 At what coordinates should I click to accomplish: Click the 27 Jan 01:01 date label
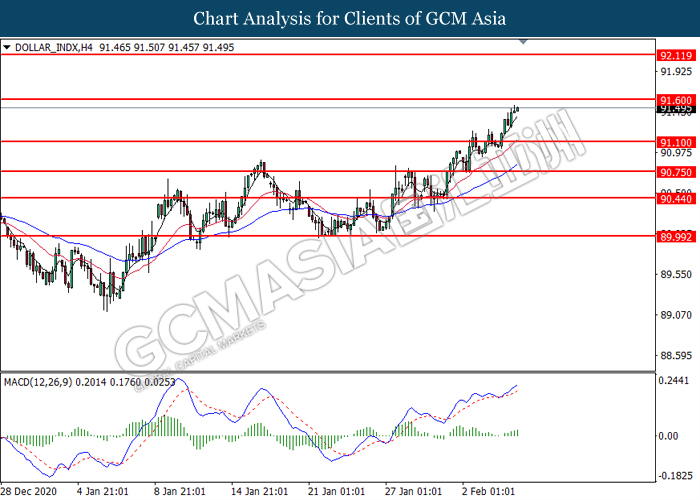click(413, 492)
